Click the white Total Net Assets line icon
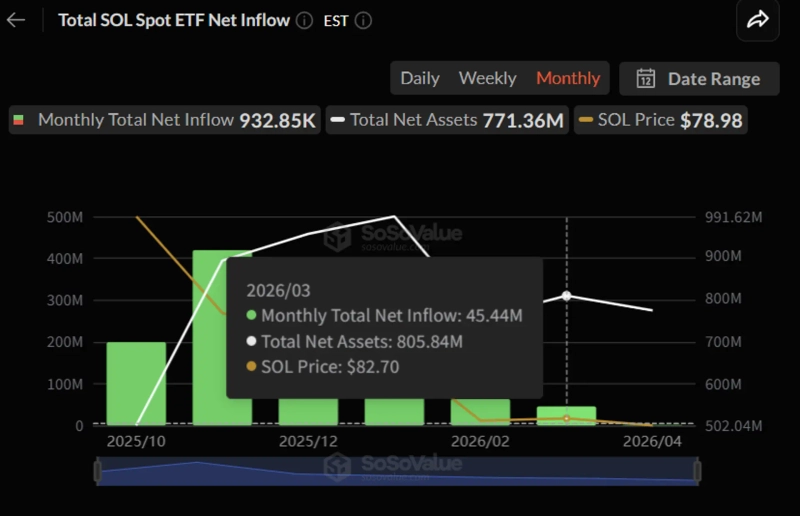The width and height of the screenshot is (800, 516). tap(338, 121)
